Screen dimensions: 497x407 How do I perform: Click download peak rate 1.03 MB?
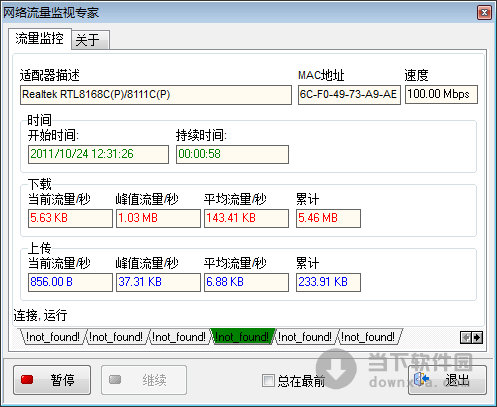click(x=158, y=218)
